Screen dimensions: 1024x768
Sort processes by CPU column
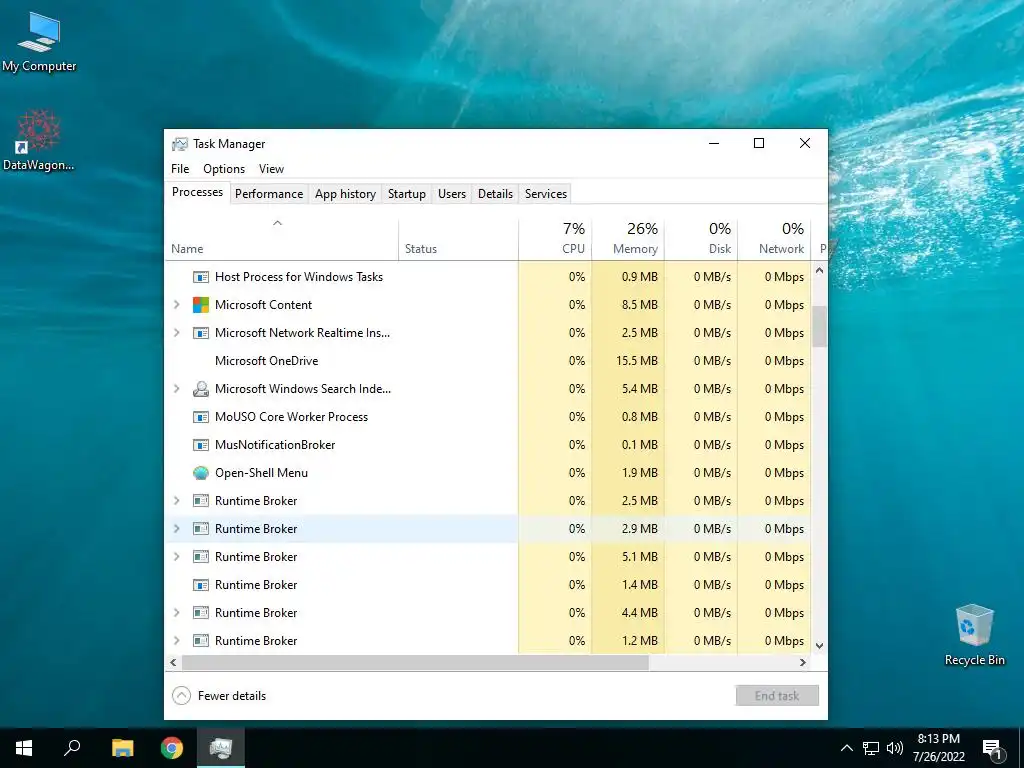tap(555, 239)
